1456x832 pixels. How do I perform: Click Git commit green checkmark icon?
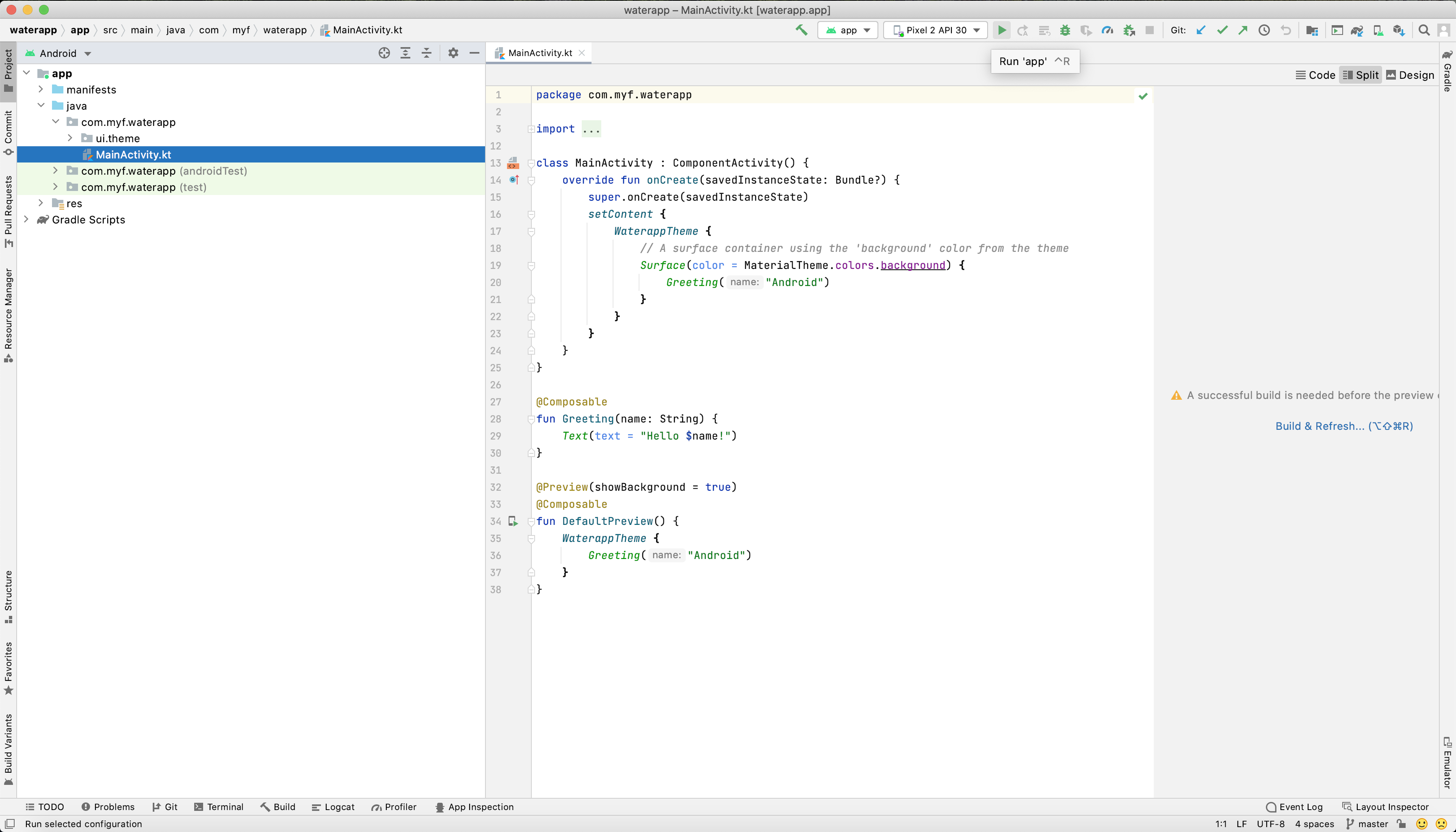(1222, 30)
